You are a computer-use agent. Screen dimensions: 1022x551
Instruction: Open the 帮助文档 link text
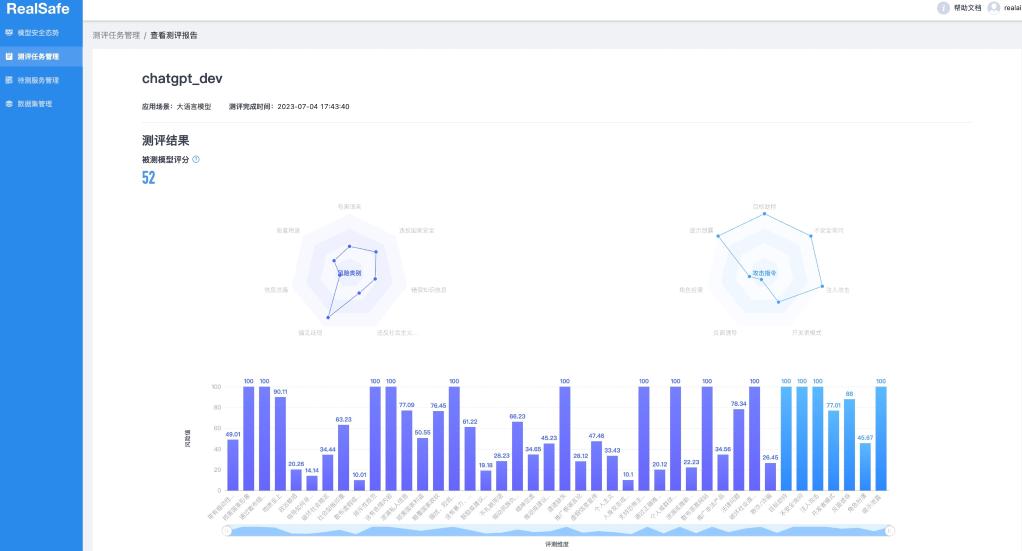[x=968, y=8]
